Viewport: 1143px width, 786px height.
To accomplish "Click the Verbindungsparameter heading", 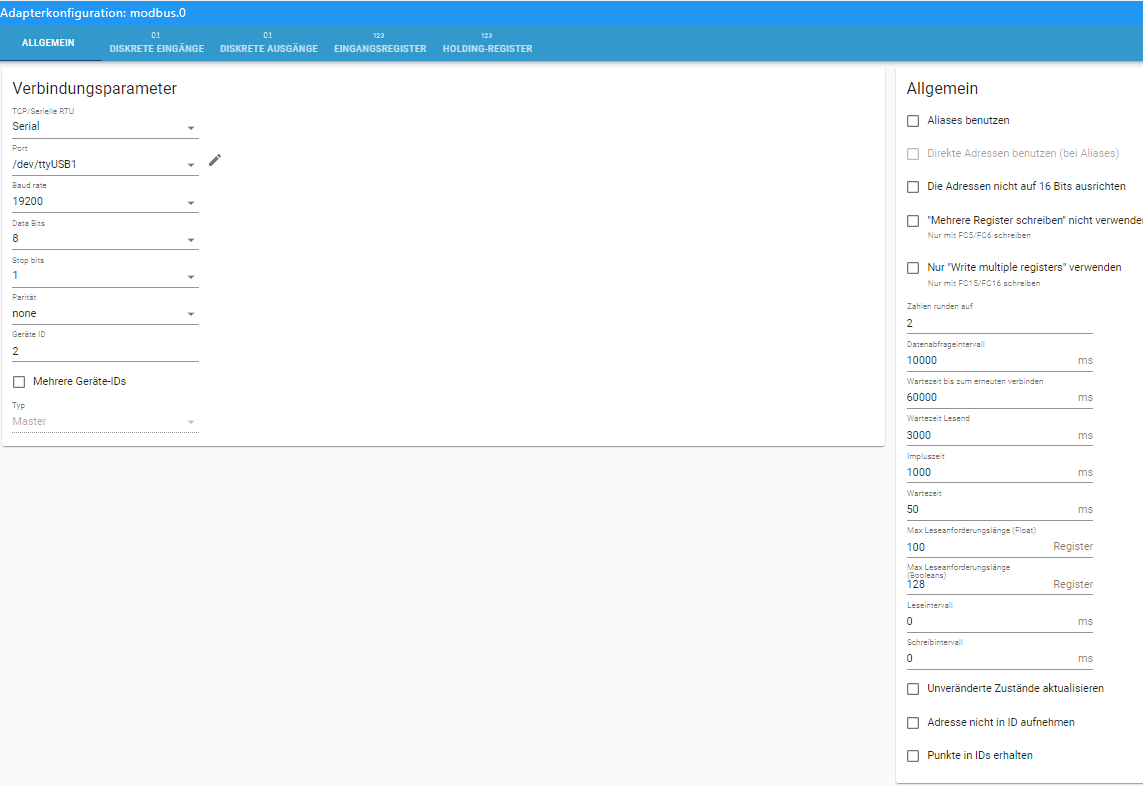I will click(95, 89).
